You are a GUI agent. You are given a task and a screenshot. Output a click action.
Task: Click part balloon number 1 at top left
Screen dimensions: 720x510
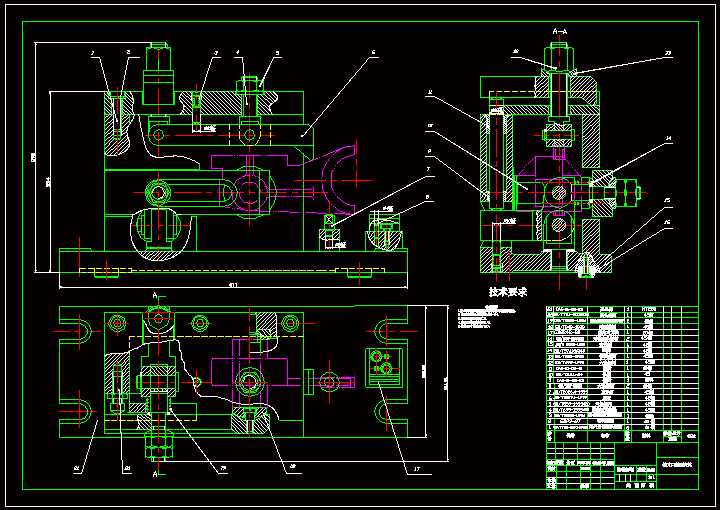pyautogui.click(x=92, y=52)
